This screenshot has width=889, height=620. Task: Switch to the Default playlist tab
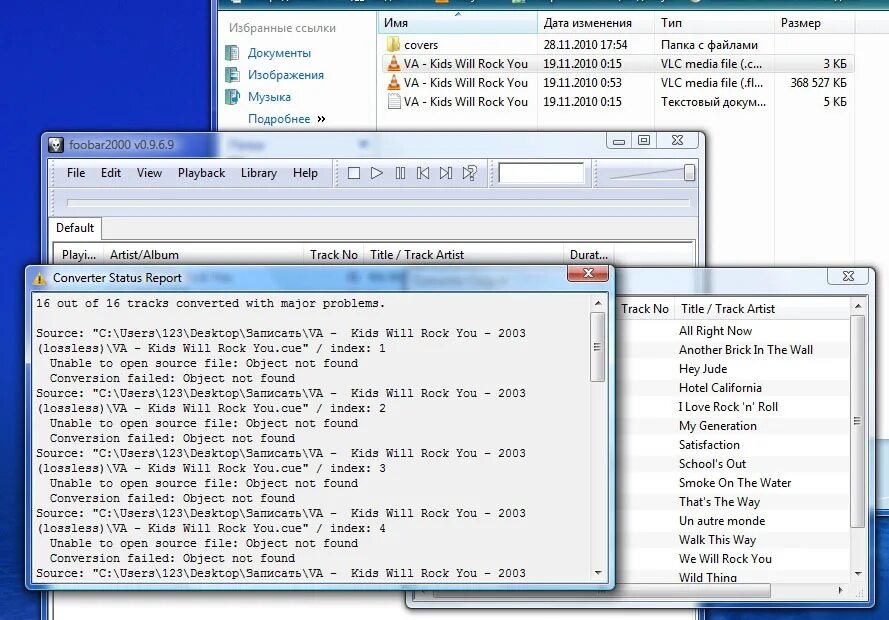click(x=74, y=227)
